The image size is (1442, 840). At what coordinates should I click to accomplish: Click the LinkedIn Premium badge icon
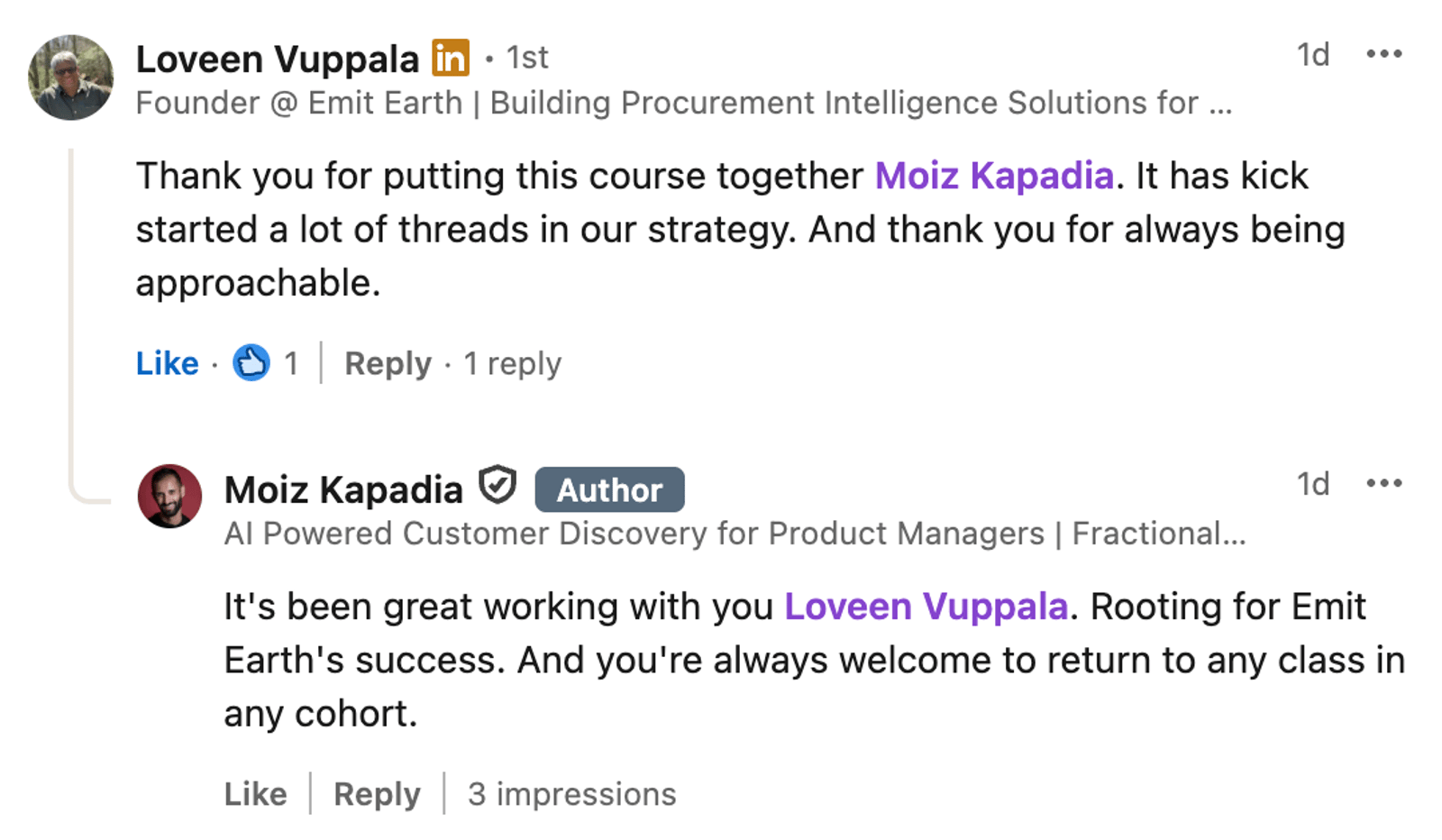click(451, 59)
